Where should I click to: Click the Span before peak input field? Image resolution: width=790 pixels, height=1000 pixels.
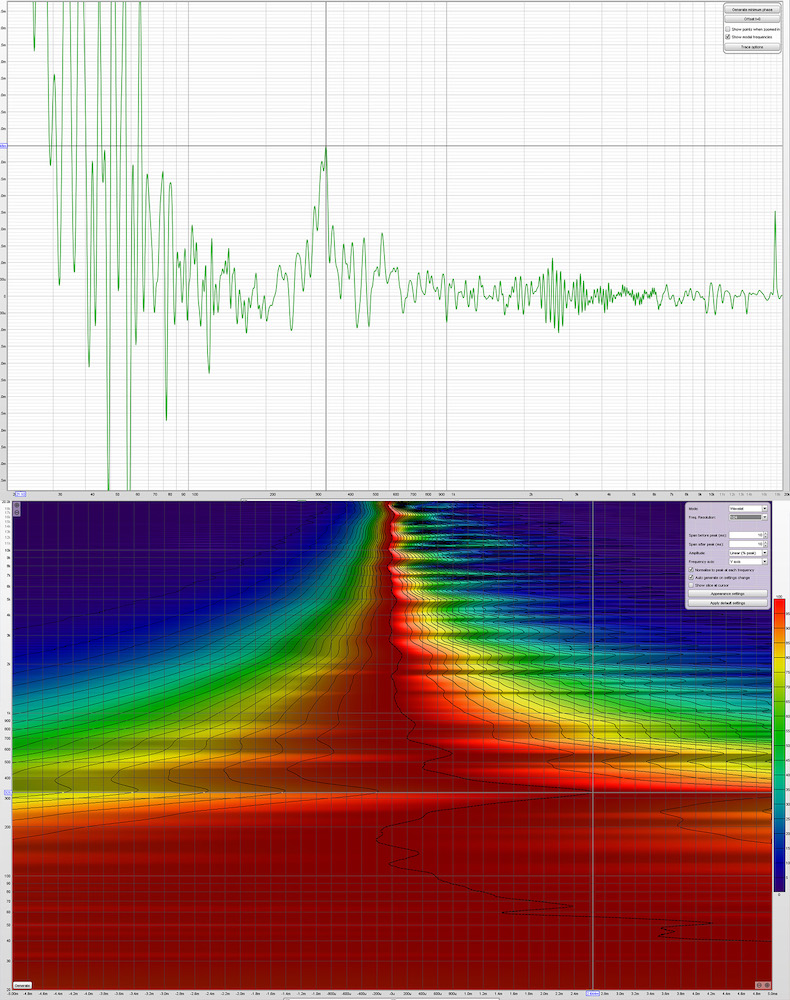tap(746, 535)
